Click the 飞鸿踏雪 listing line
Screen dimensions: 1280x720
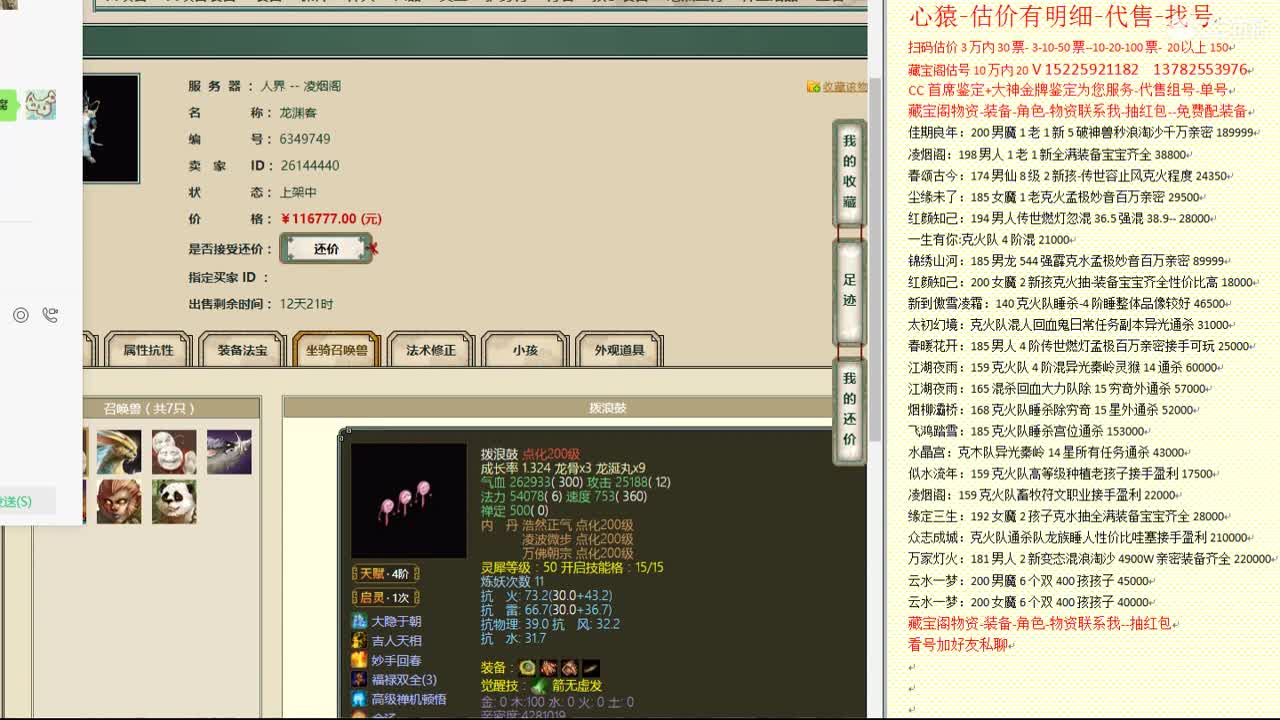point(1030,431)
